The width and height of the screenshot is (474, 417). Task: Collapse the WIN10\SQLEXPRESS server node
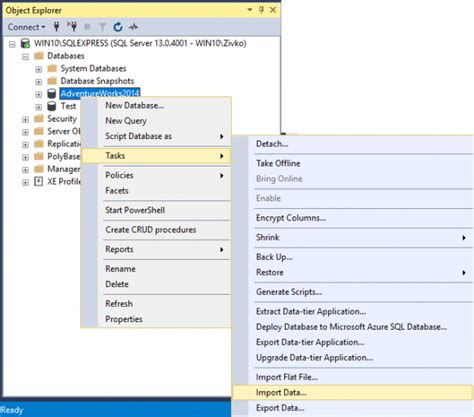point(12,44)
